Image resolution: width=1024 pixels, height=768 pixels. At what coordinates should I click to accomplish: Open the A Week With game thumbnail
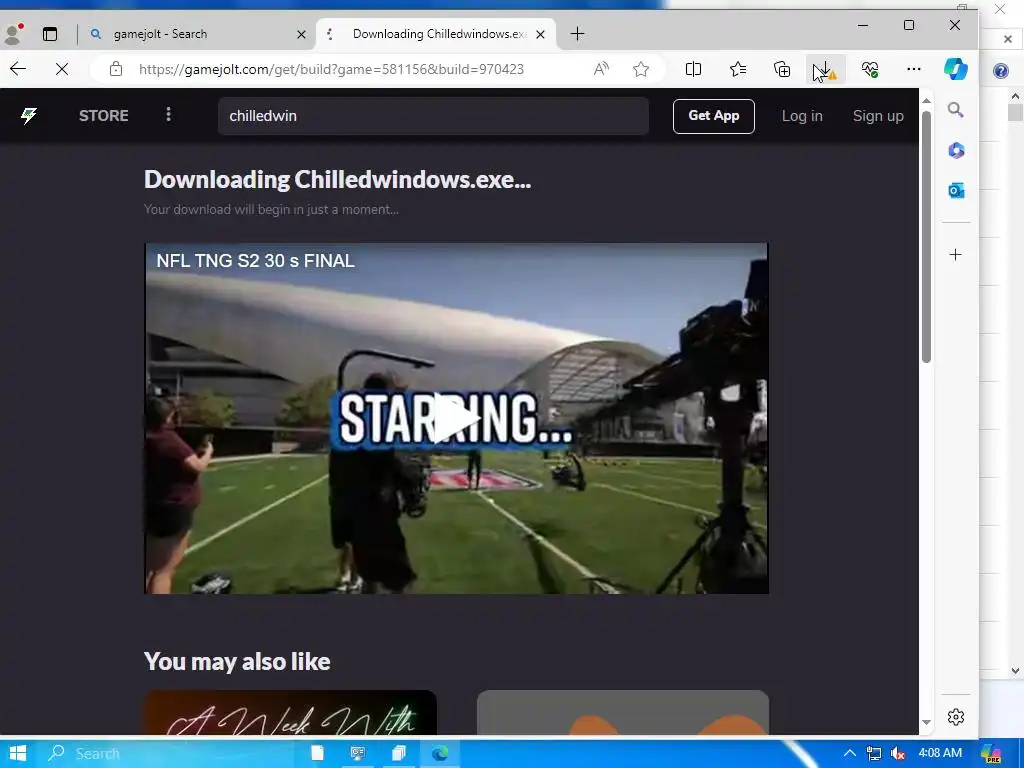pos(290,712)
